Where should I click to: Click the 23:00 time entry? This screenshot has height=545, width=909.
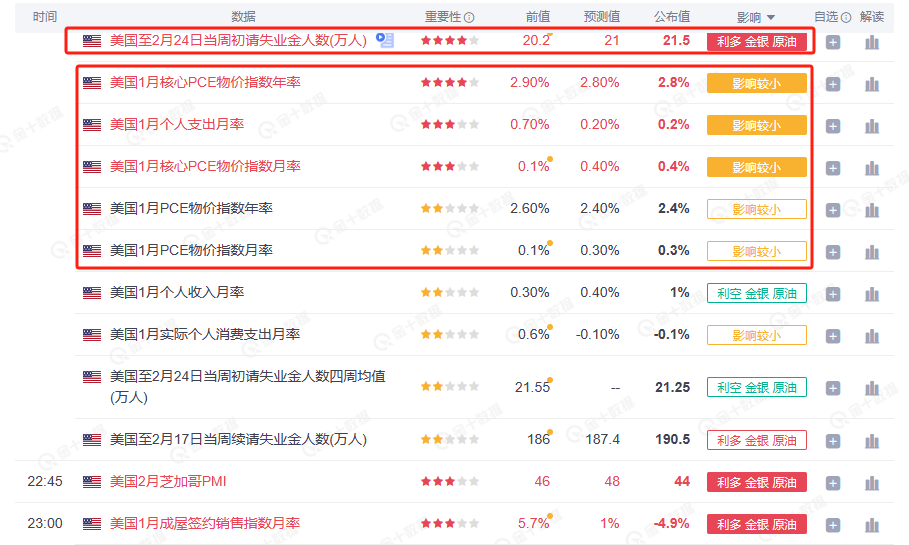click(45, 523)
